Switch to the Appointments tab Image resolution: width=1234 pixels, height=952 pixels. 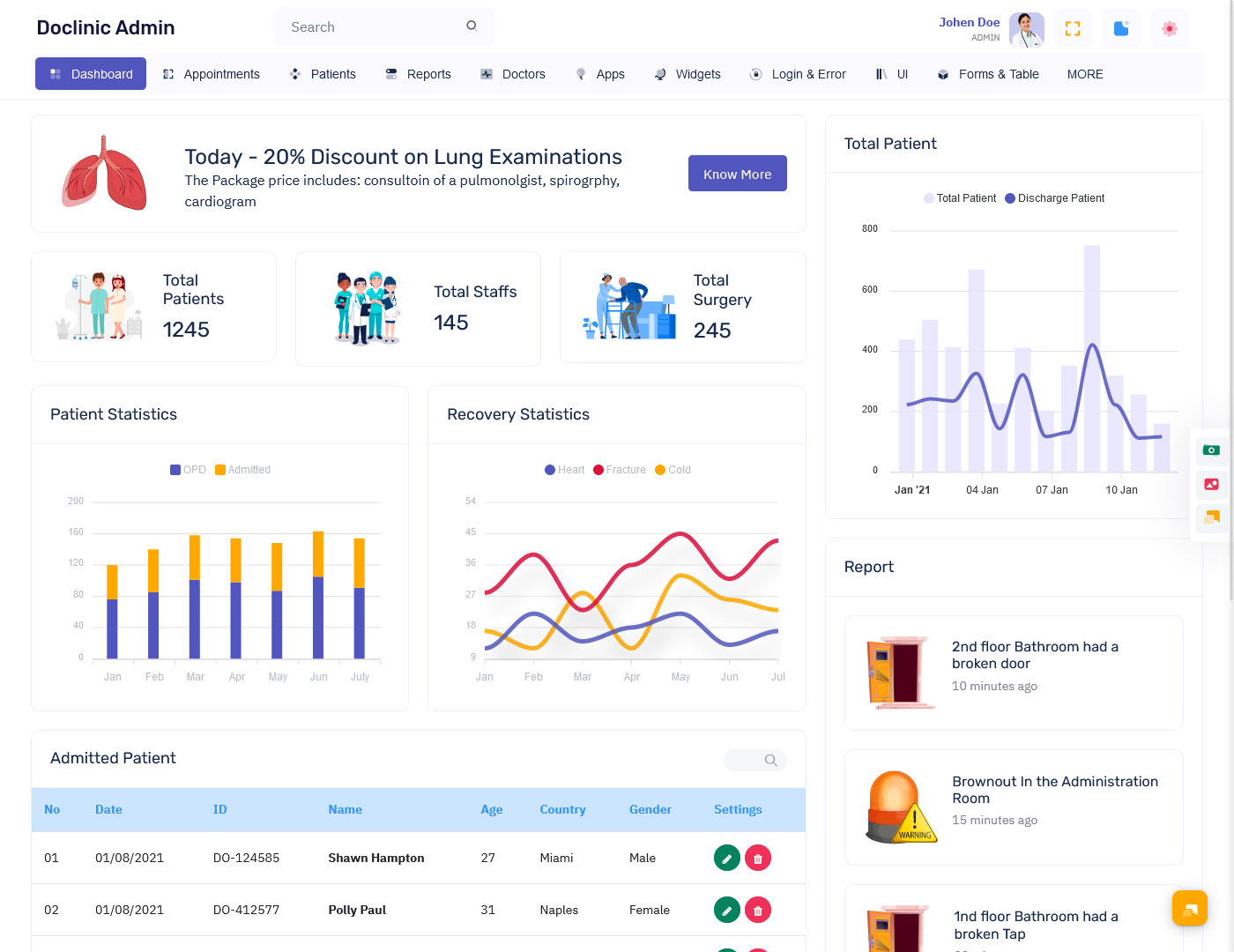211,74
